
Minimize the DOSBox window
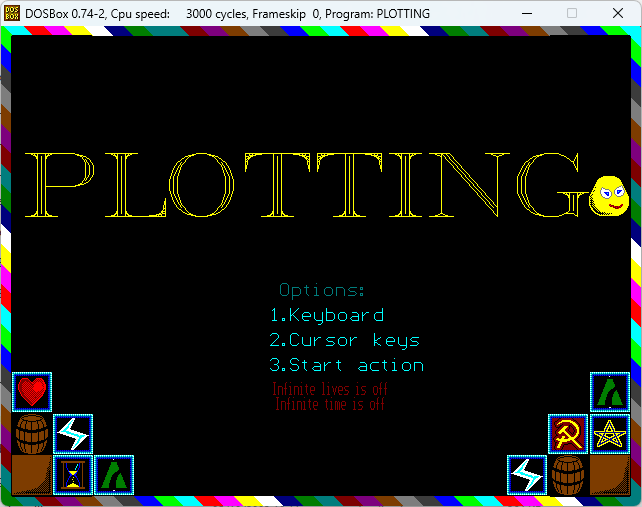click(x=527, y=14)
